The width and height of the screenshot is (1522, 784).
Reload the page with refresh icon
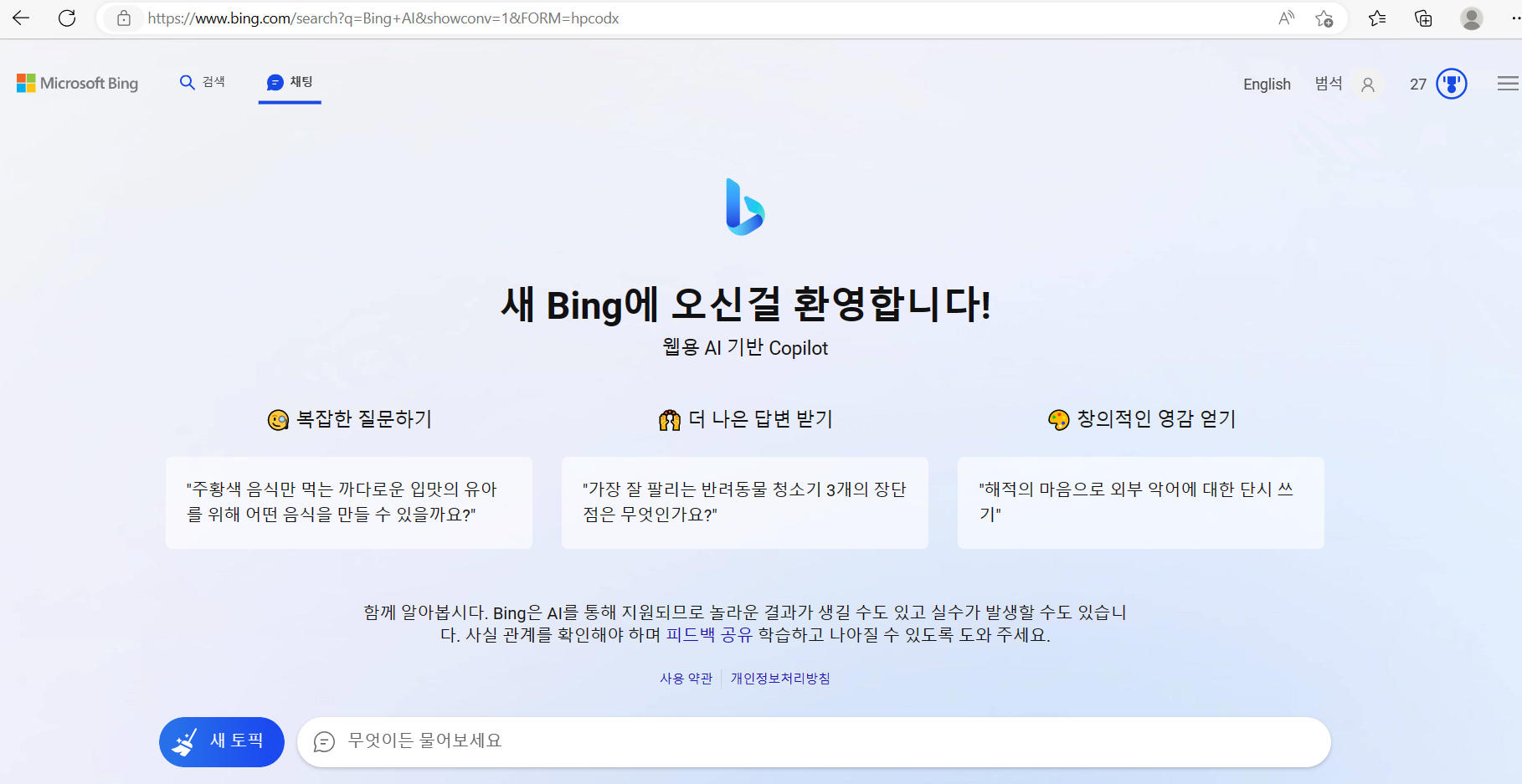(x=67, y=18)
